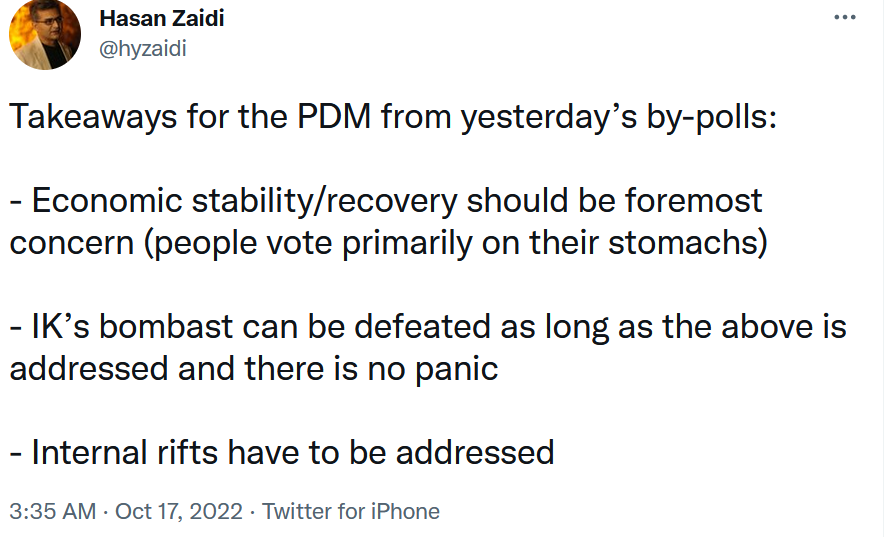Screen dimensions: 891x537
Task: Select the word 'by-polls:' in the tweet
Action: 711,118
